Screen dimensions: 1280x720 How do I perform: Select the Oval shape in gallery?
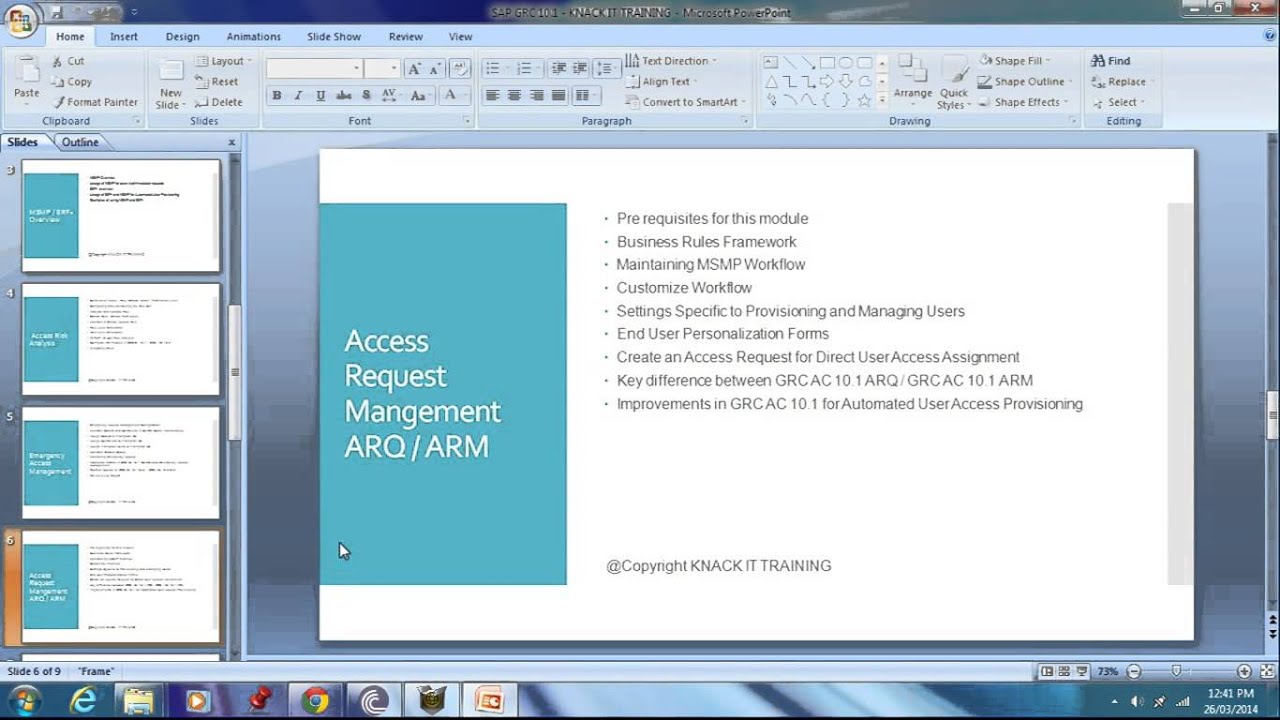click(846, 63)
